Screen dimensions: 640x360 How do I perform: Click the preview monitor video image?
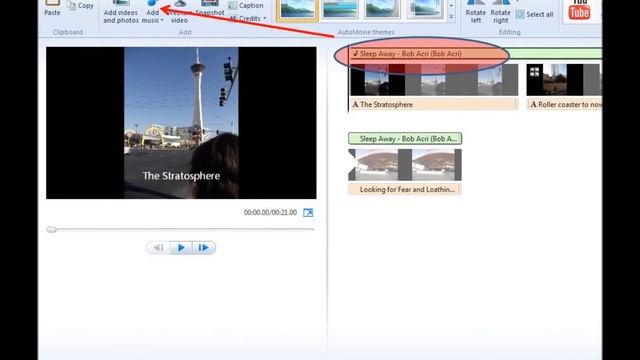(181, 123)
